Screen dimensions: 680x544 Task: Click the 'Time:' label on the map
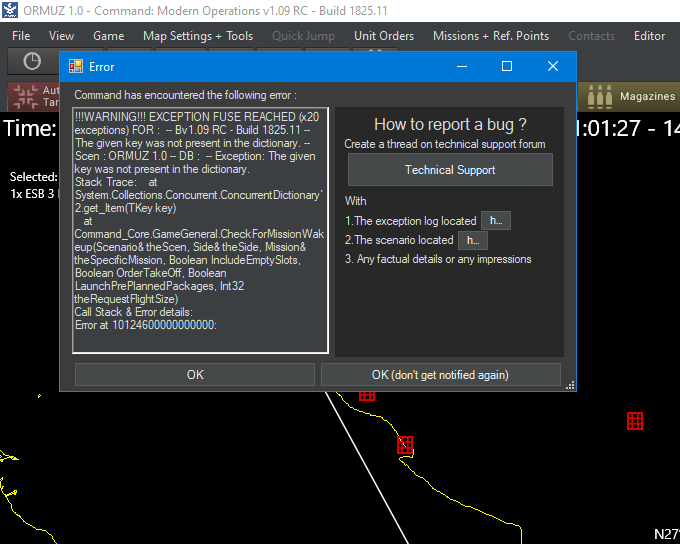click(x=29, y=128)
